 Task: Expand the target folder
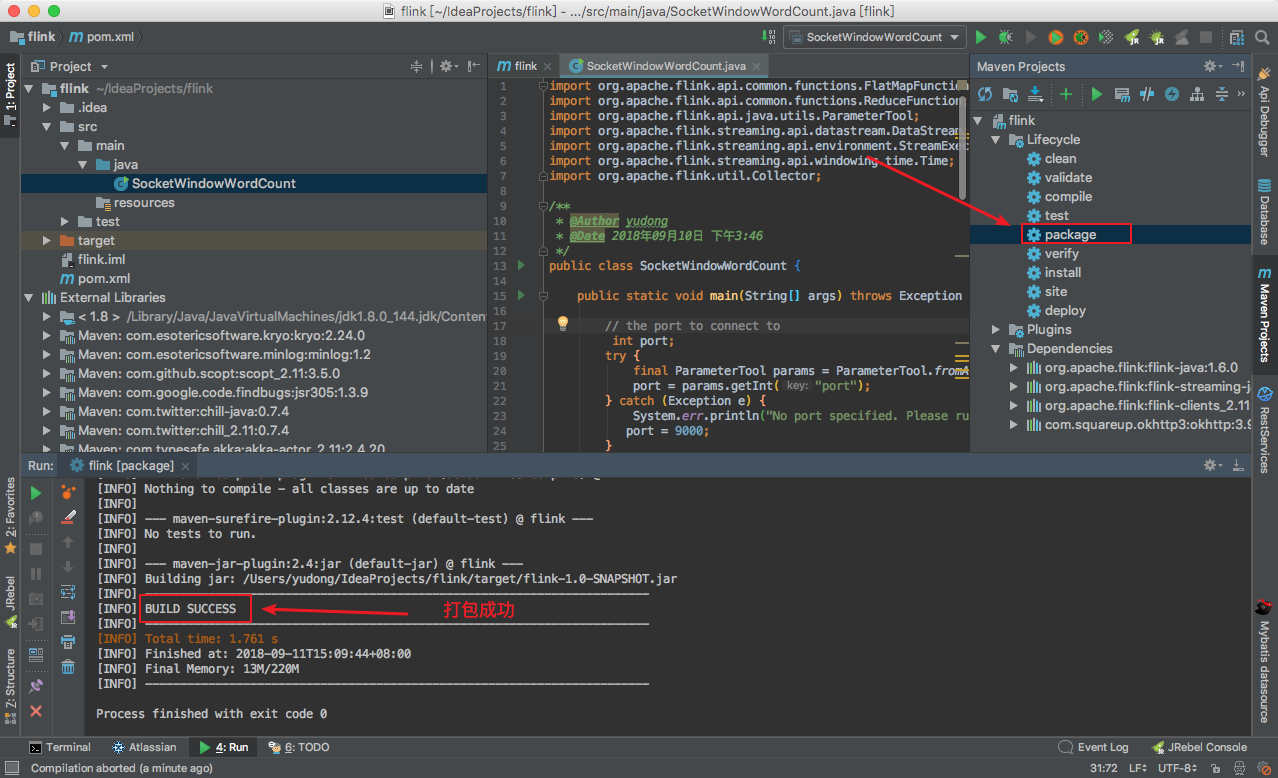pyautogui.click(x=47, y=241)
